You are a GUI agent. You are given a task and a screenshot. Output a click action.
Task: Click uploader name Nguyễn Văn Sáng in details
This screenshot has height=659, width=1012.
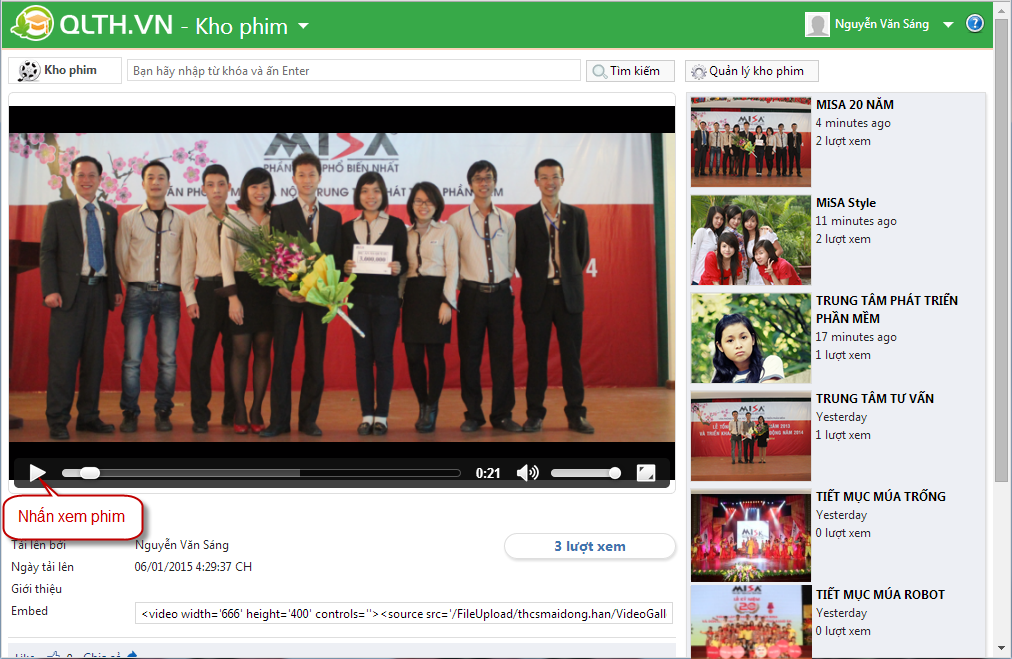point(181,545)
